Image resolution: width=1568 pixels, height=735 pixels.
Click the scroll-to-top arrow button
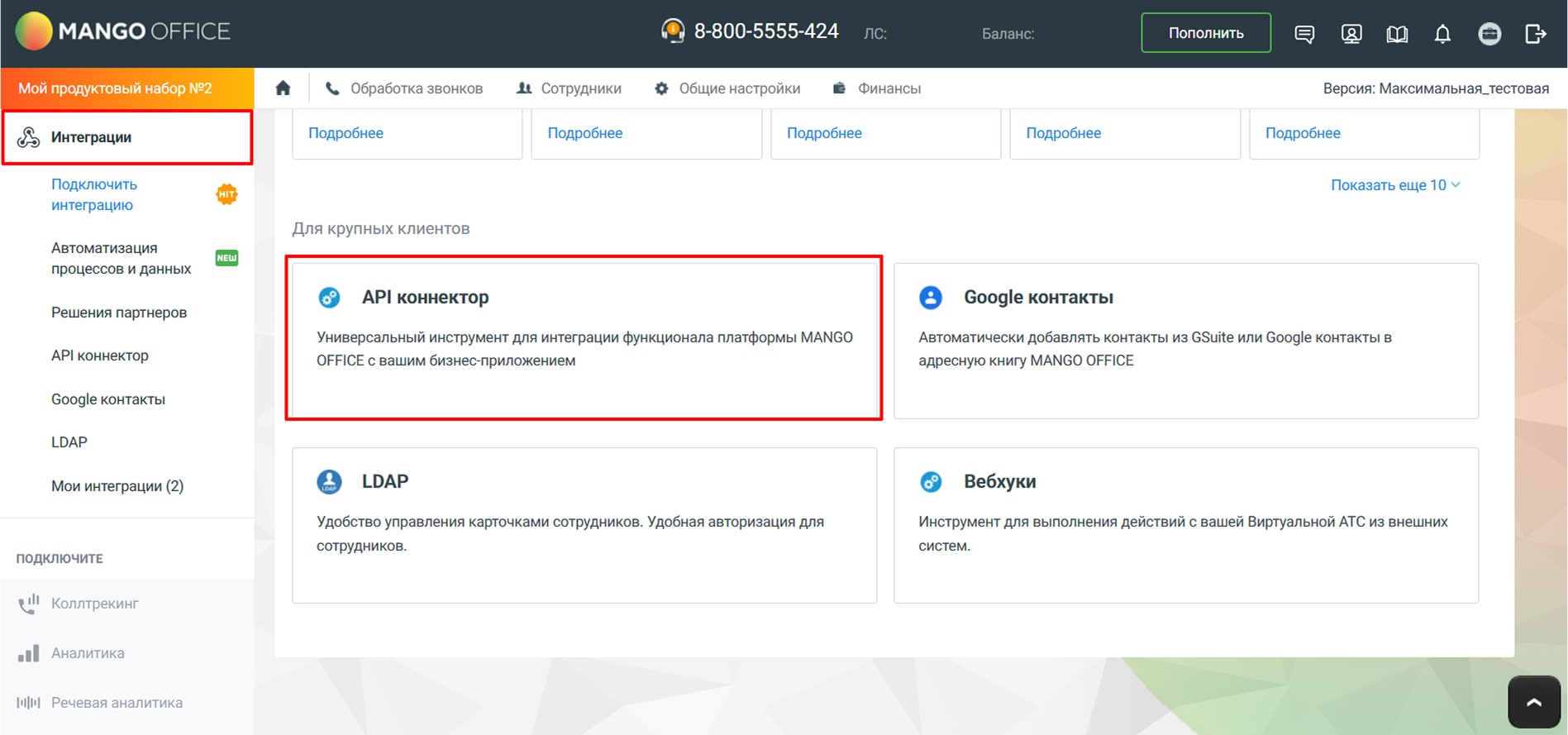coord(1533,702)
